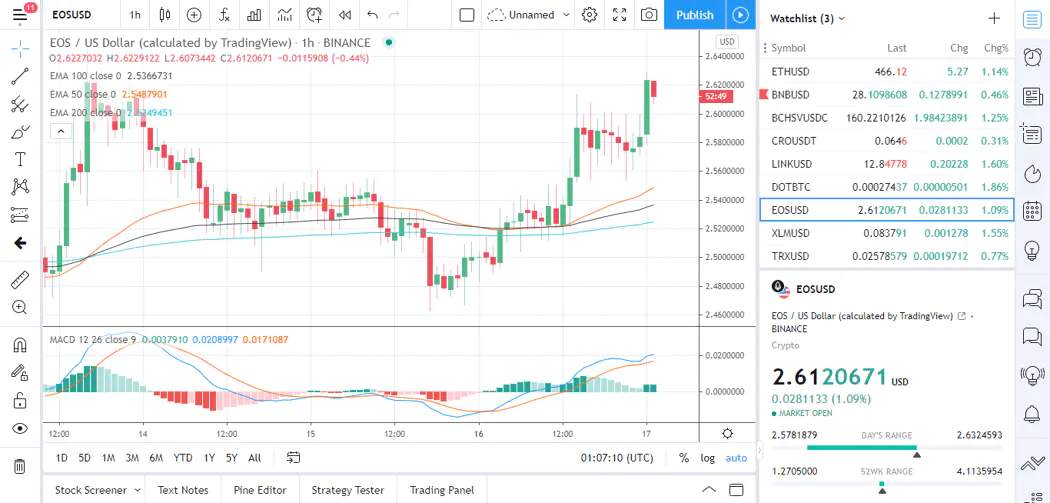Open the Watchlist (3) dropdown
The width and height of the screenshot is (1050, 503).
coord(808,18)
